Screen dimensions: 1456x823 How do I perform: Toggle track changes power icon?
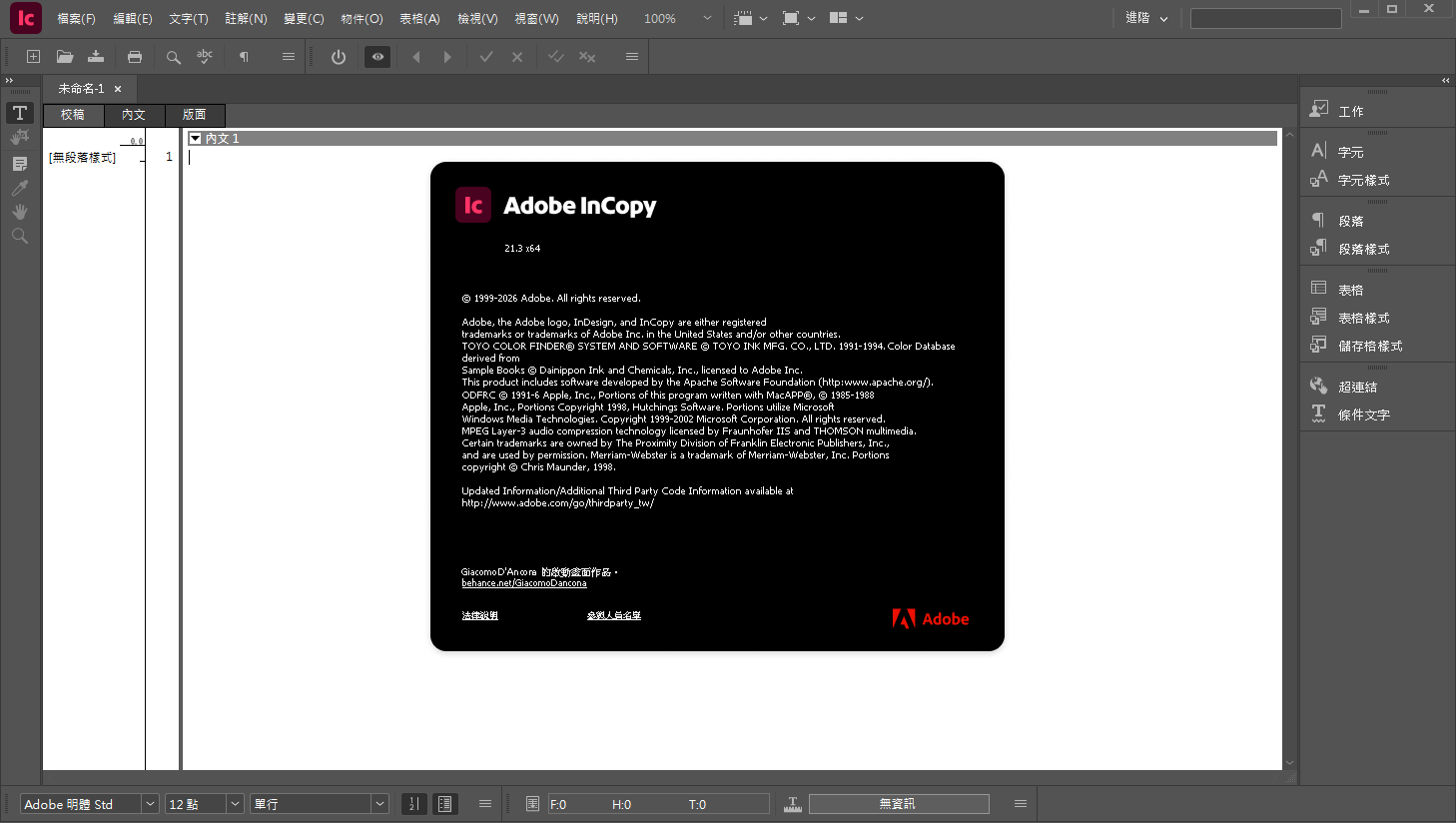click(x=339, y=57)
